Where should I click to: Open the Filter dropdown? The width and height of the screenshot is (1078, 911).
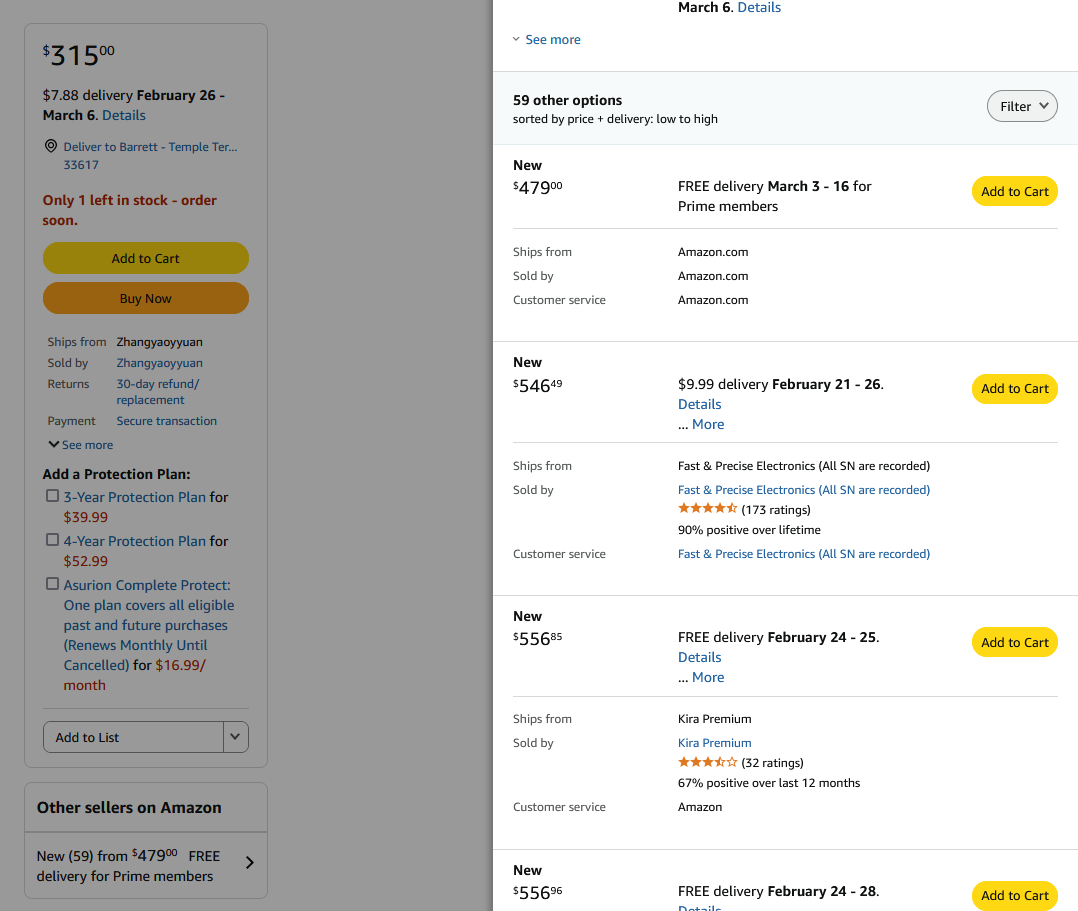point(1021,106)
